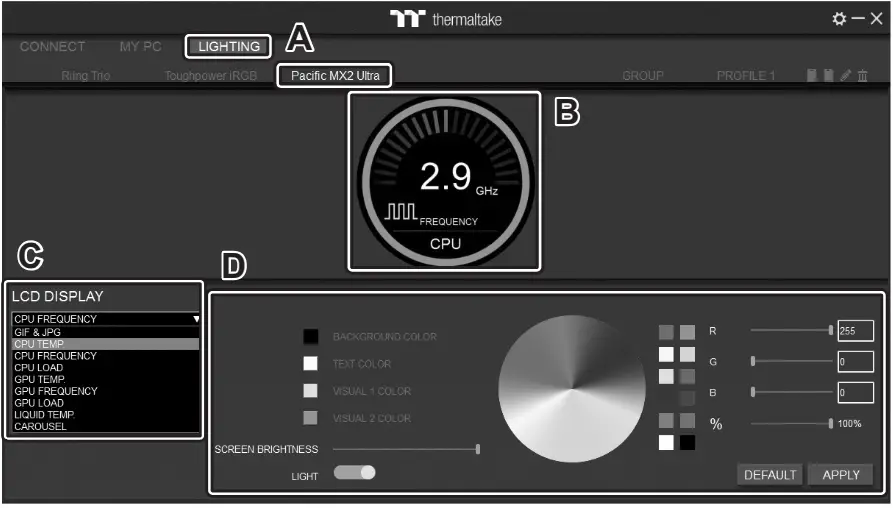The height and width of the screenshot is (508, 893).
Task: Click the SCREEN BRIGHTNESS slider
Action: pyautogui.click(x=406, y=449)
